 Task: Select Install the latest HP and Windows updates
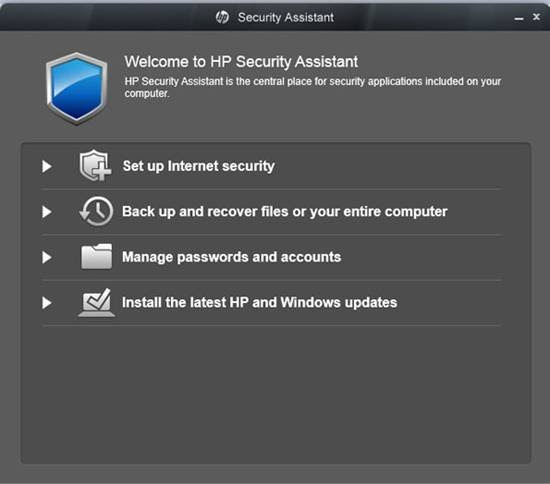click(260, 303)
